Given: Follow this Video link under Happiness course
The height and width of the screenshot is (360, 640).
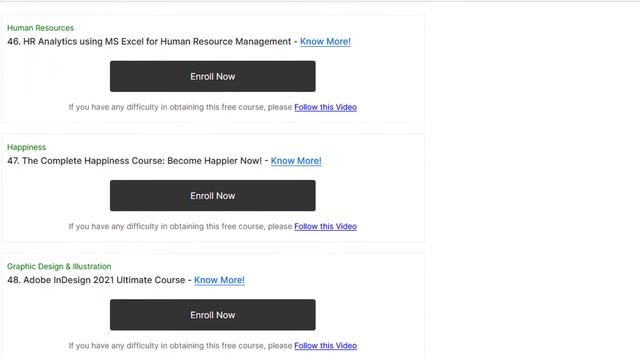Looking at the screenshot, I should 325,226.
